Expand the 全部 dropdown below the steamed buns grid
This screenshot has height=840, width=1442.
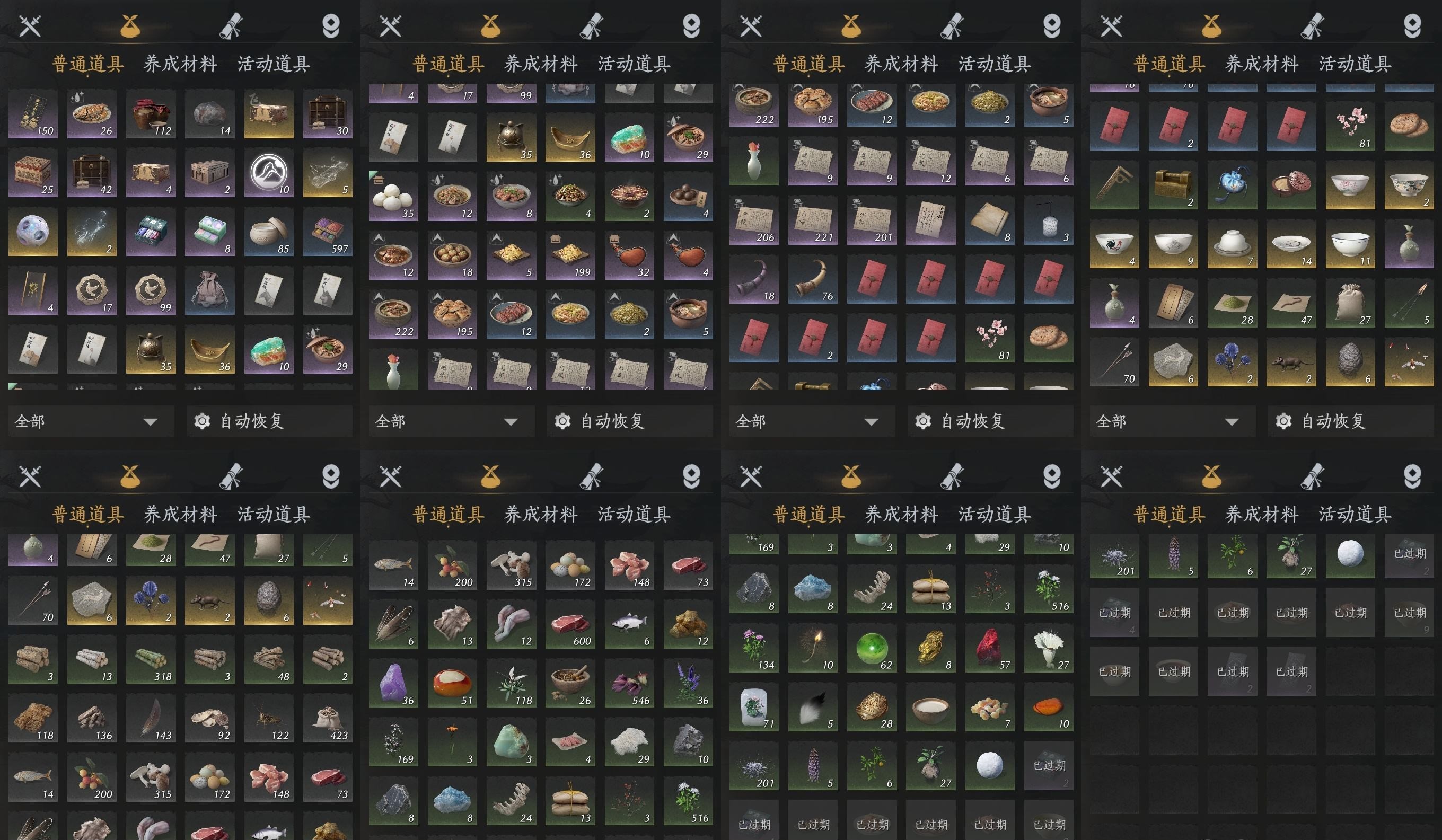pos(452,421)
